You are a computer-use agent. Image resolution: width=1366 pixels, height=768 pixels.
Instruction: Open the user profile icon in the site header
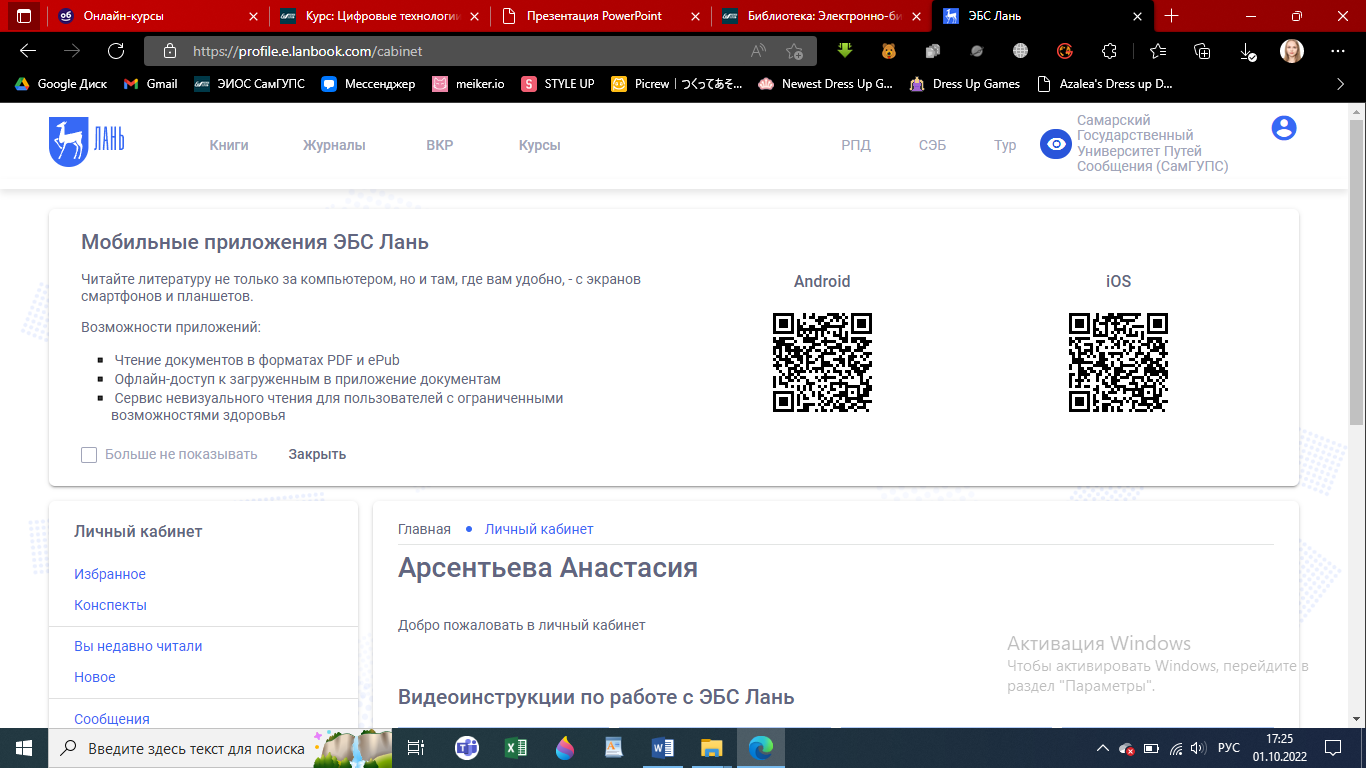pos(1283,128)
